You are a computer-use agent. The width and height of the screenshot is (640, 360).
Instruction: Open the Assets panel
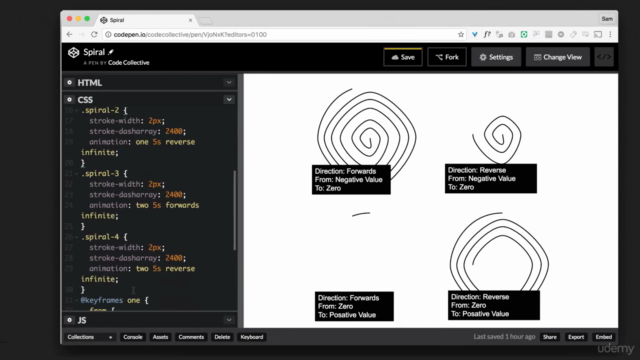click(160, 337)
